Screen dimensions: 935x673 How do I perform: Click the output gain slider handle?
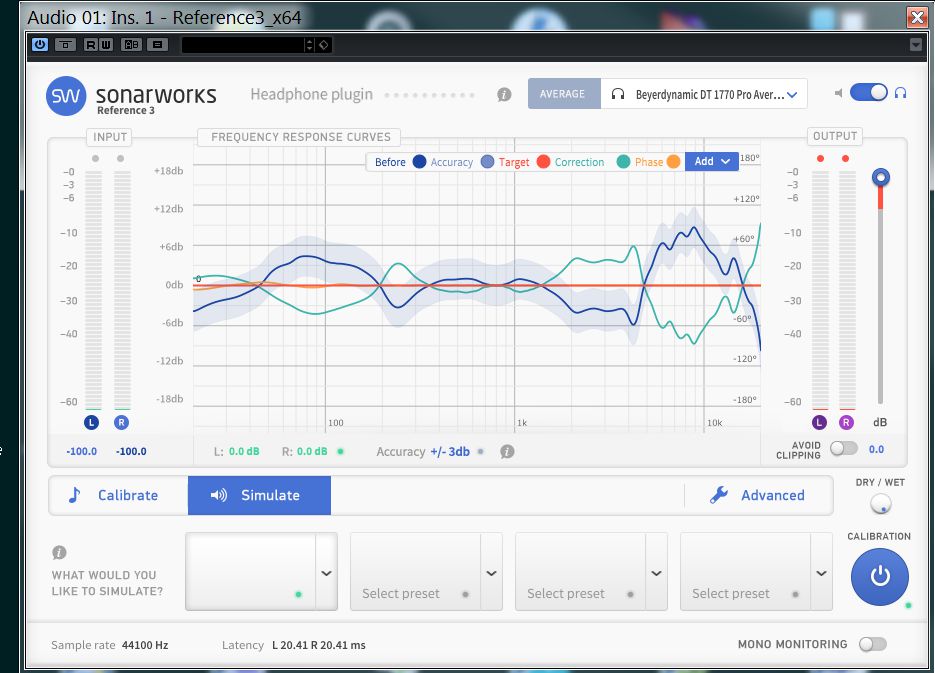[x=881, y=178]
